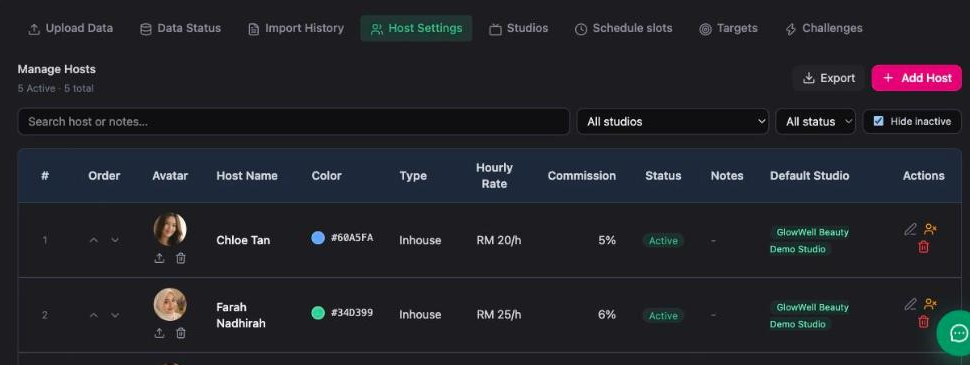This screenshot has width=970, height=365.
Task: Move Farah Nadhirah up in order
Action: tap(94, 315)
